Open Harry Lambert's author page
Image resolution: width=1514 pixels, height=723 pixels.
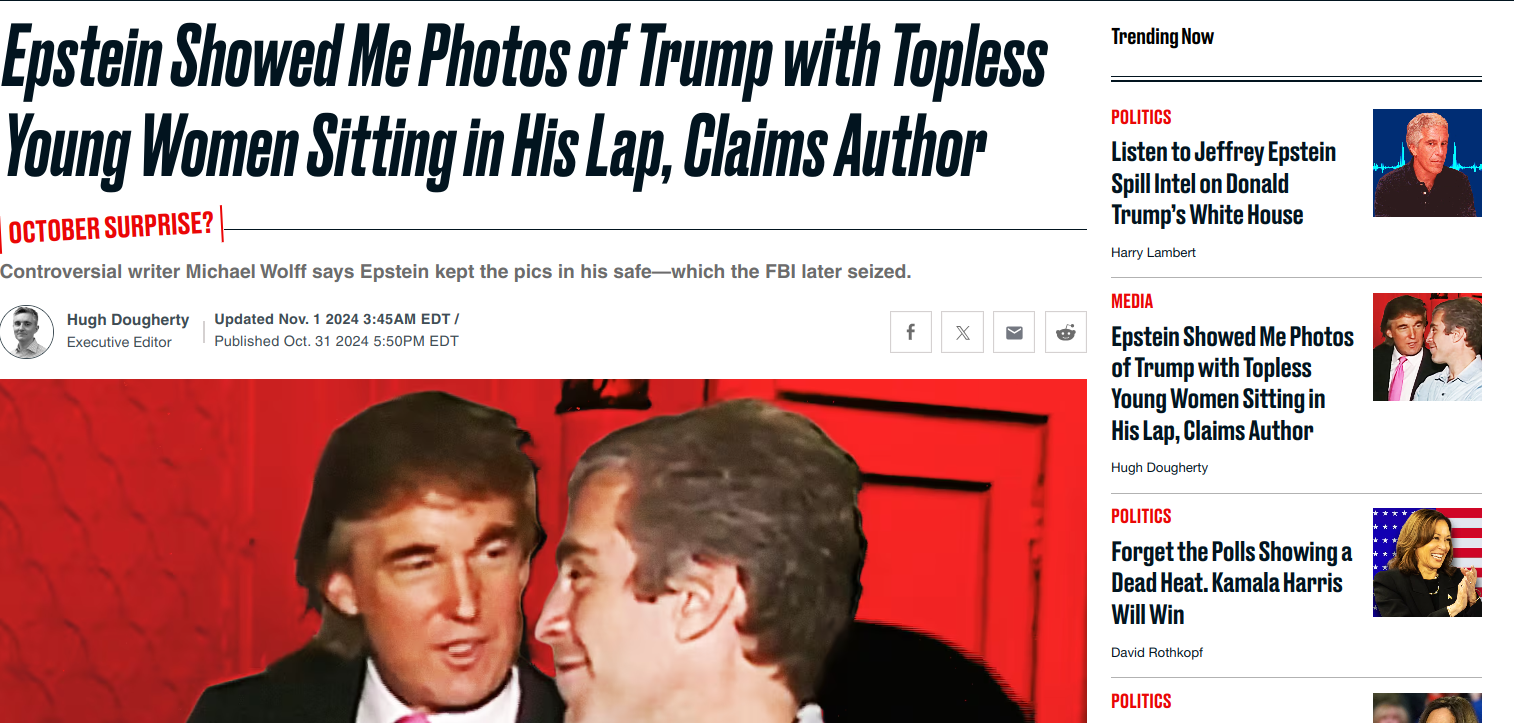pyautogui.click(x=1153, y=253)
